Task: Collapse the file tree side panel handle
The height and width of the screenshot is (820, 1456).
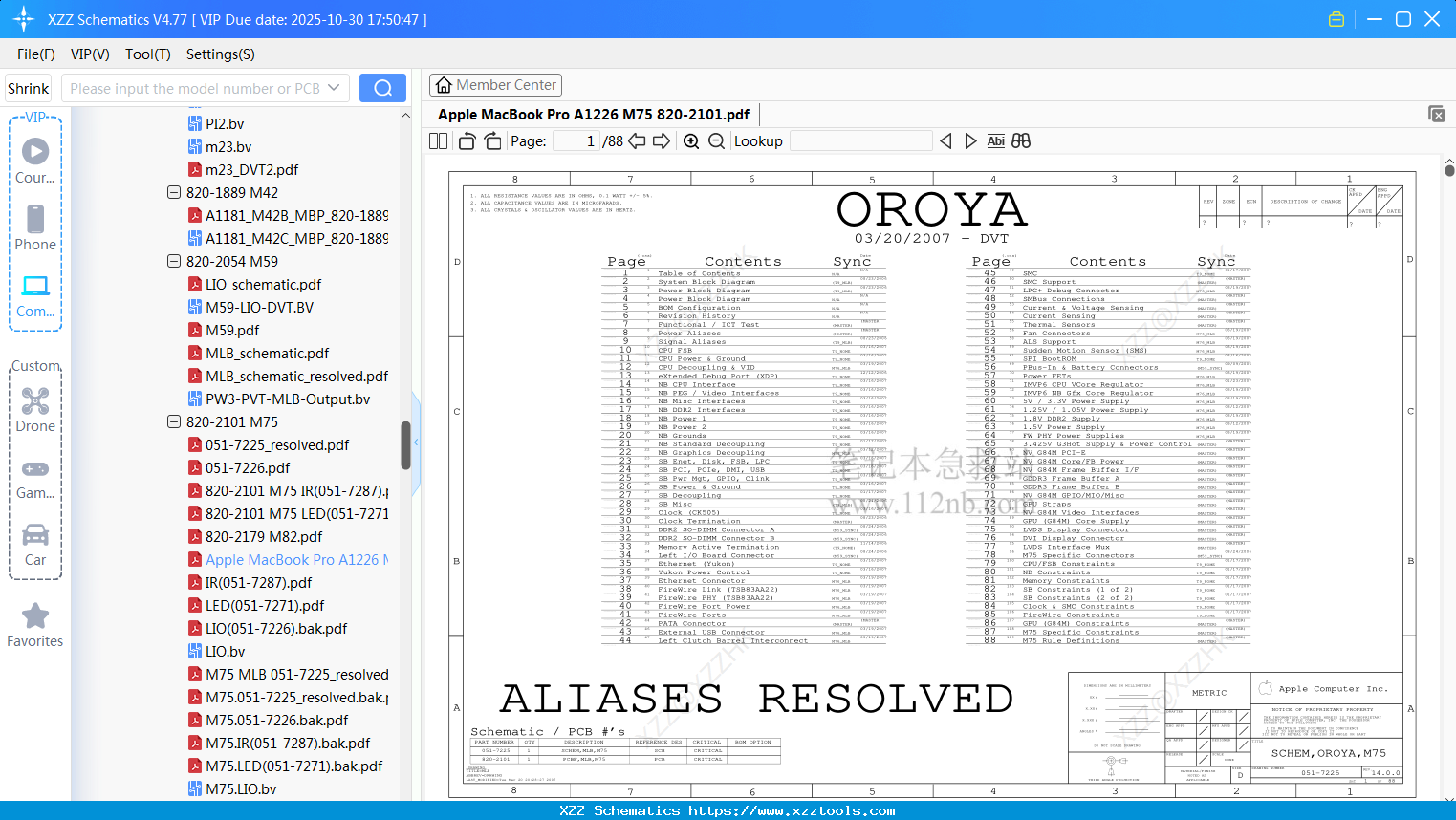Action: coord(416,442)
